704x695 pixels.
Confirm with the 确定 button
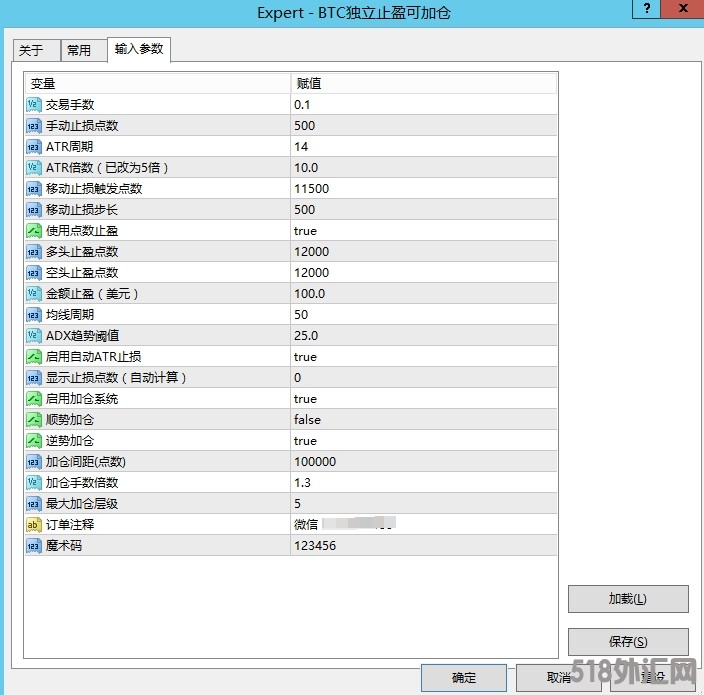click(464, 677)
